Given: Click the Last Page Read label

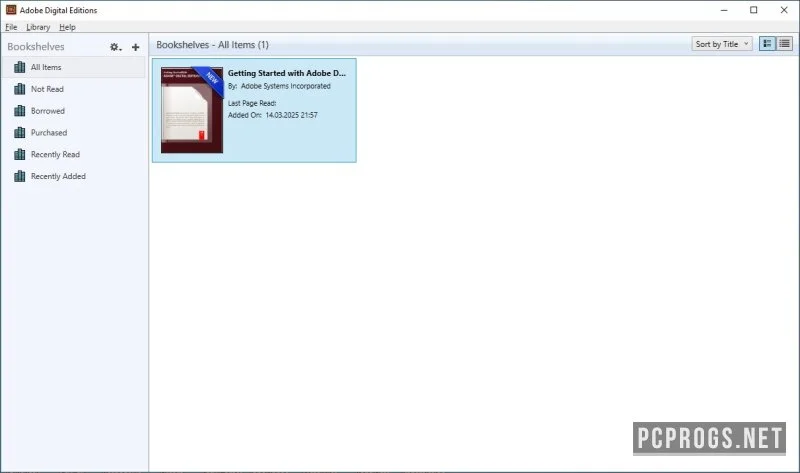Looking at the screenshot, I should [x=252, y=103].
